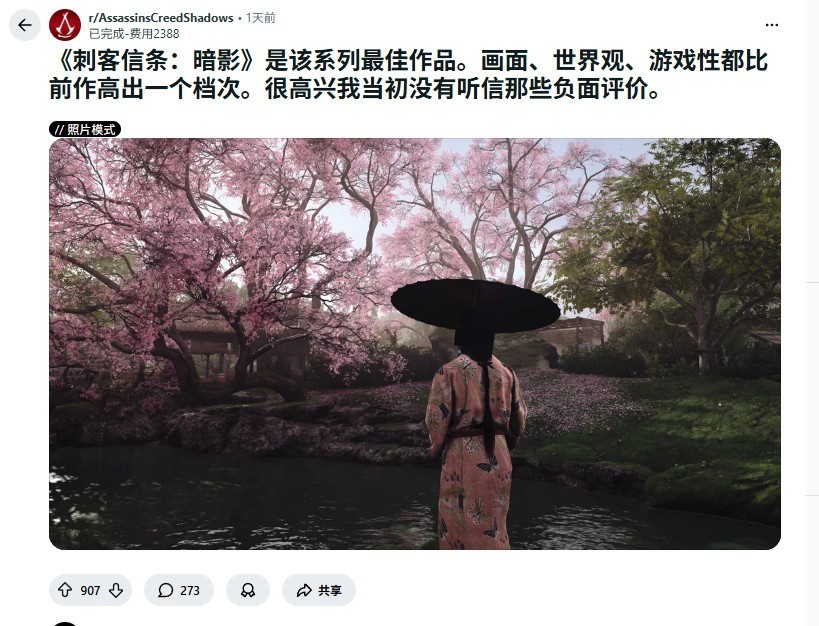The height and width of the screenshot is (626, 819).
Task: Downvote the post with the down arrow
Action: 116,590
